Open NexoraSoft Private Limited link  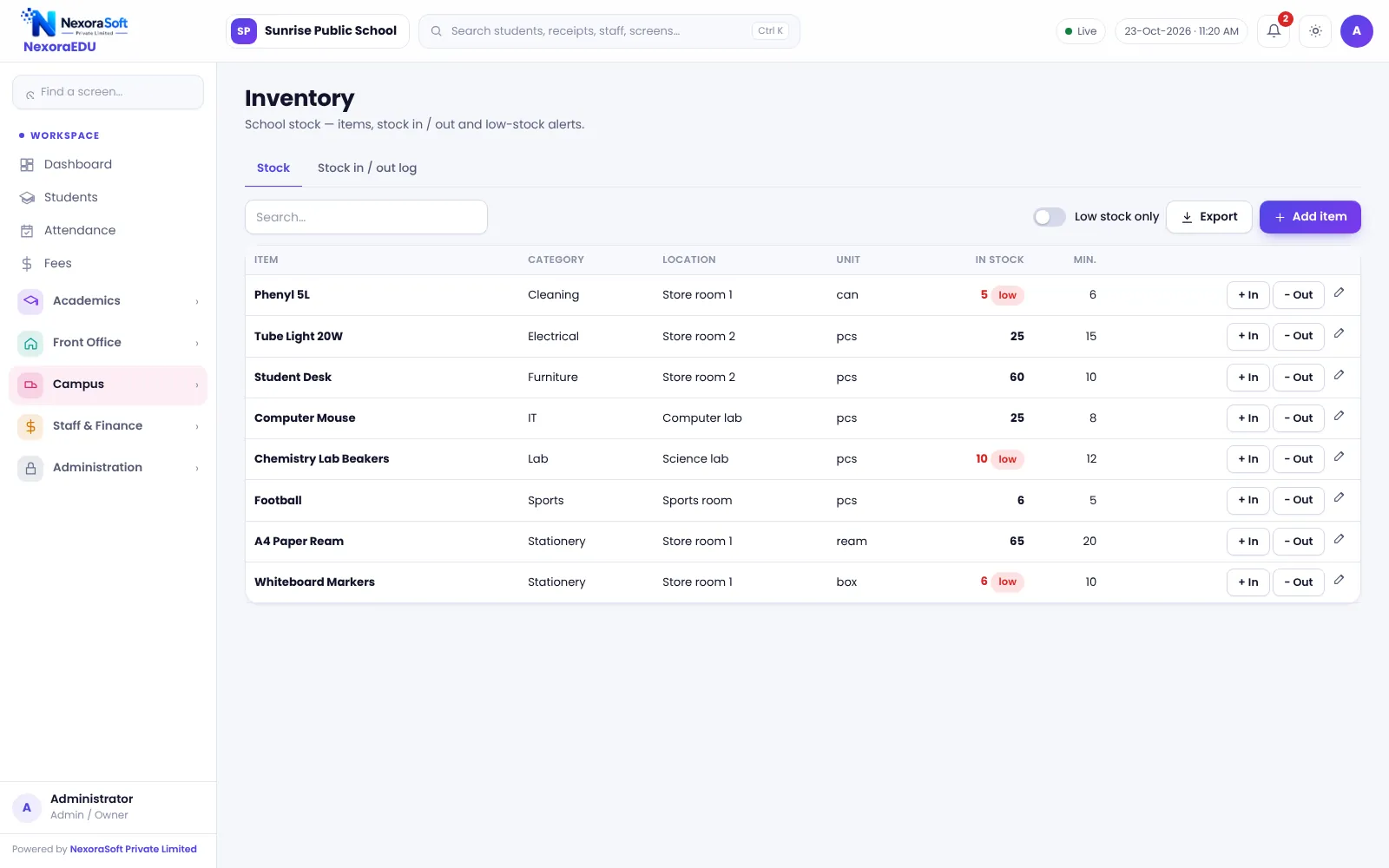pos(134,849)
